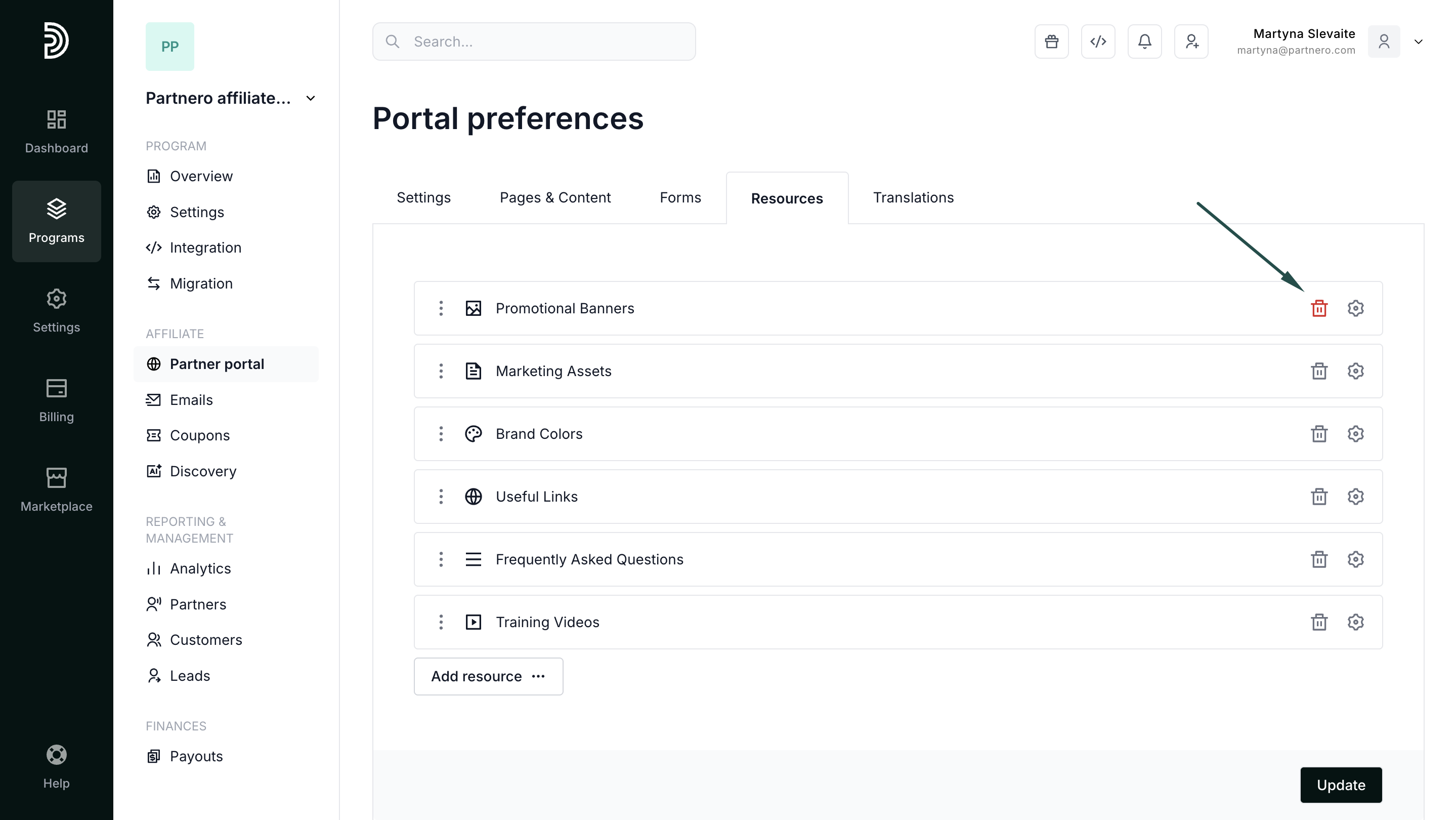Open notifications bell
The width and height of the screenshot is (1456, 820).
(x=1144, y=42)
